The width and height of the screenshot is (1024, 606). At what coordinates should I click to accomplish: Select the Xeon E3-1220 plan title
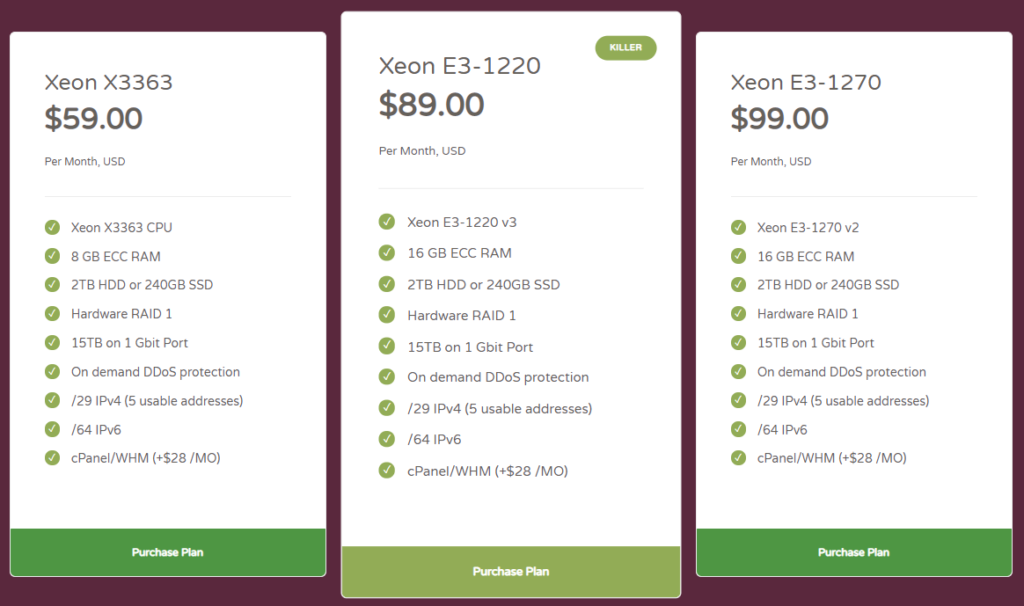tap(459, 66)
